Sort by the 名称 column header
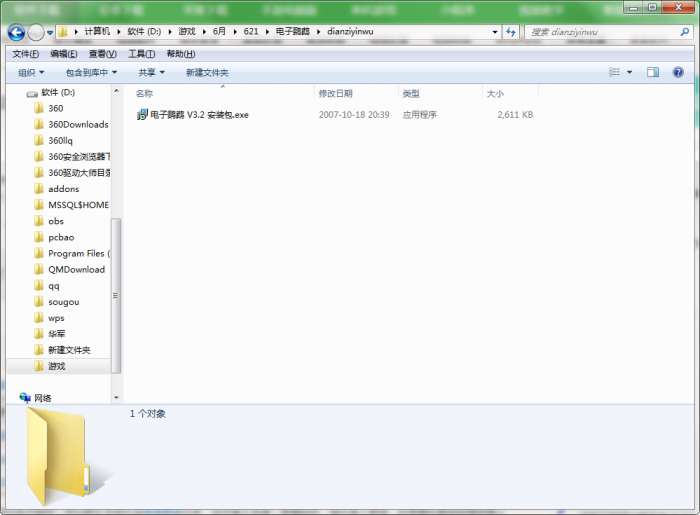 pos(144,93)
